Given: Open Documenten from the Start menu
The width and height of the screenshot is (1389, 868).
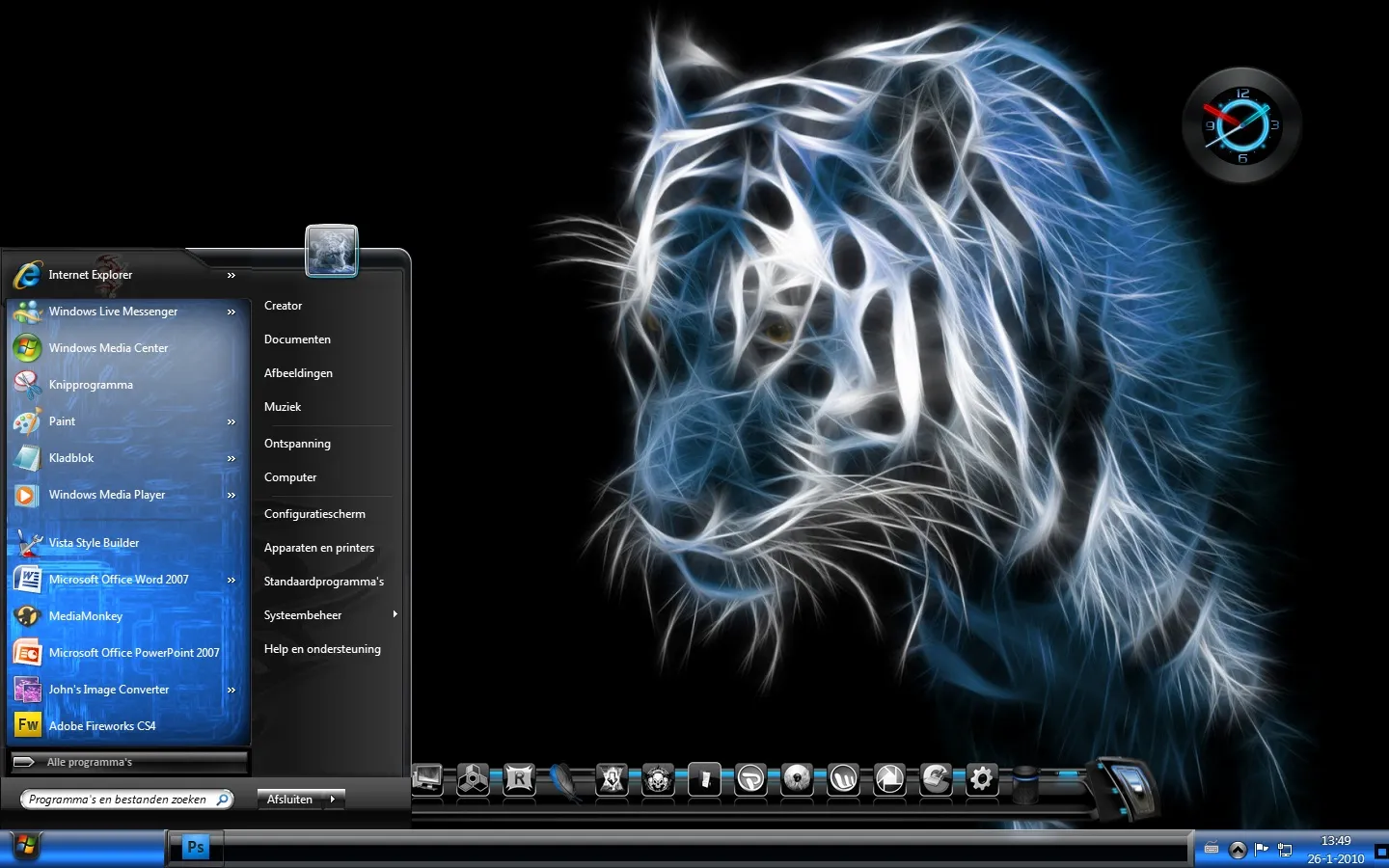Looking at the screenshot, I should pyautogui.click(x=297, y=339).
